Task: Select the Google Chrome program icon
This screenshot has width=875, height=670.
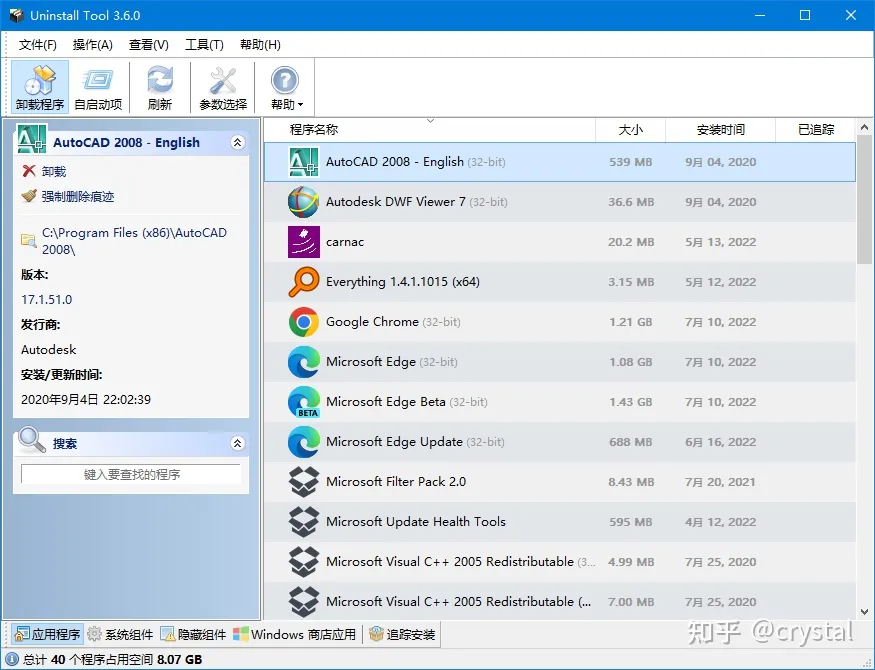Action: 303,322
